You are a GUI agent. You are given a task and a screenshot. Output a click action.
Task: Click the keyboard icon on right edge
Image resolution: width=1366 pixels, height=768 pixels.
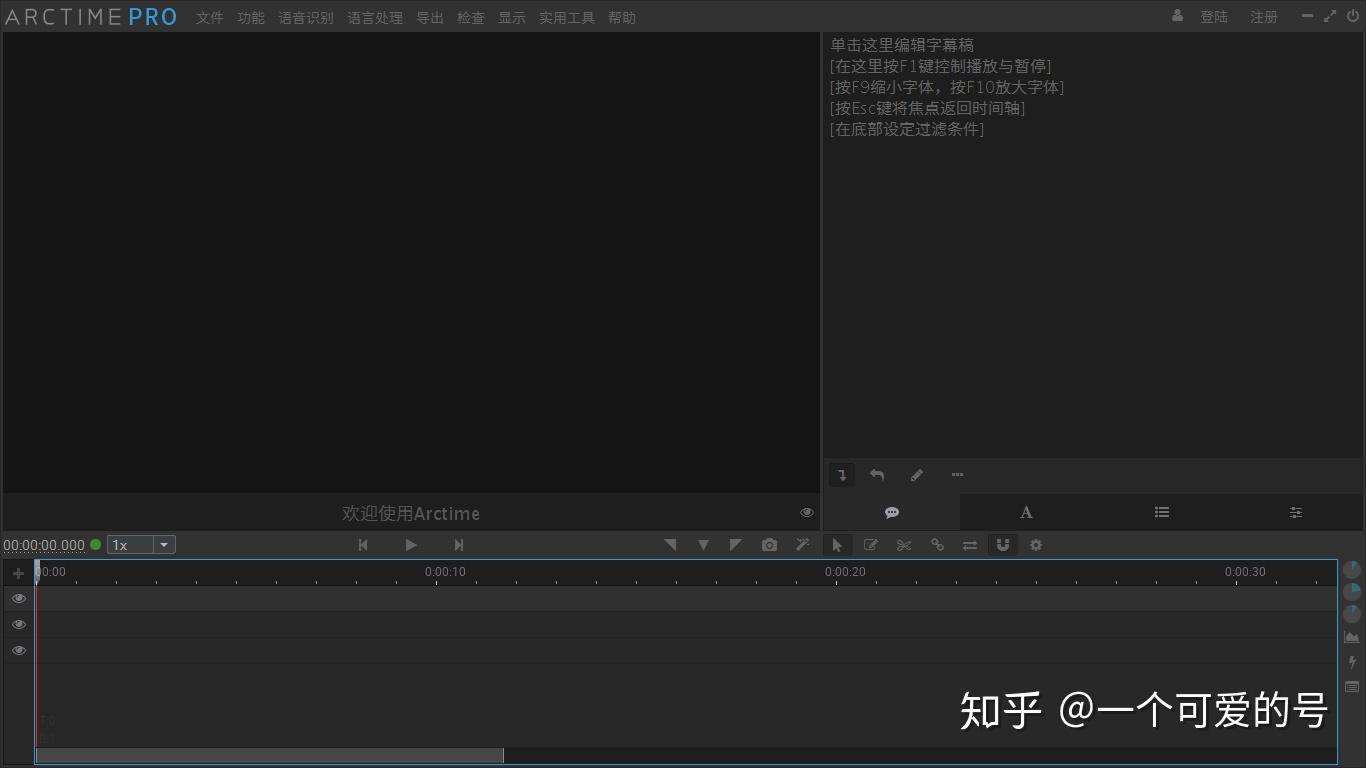coord(1352,688)
